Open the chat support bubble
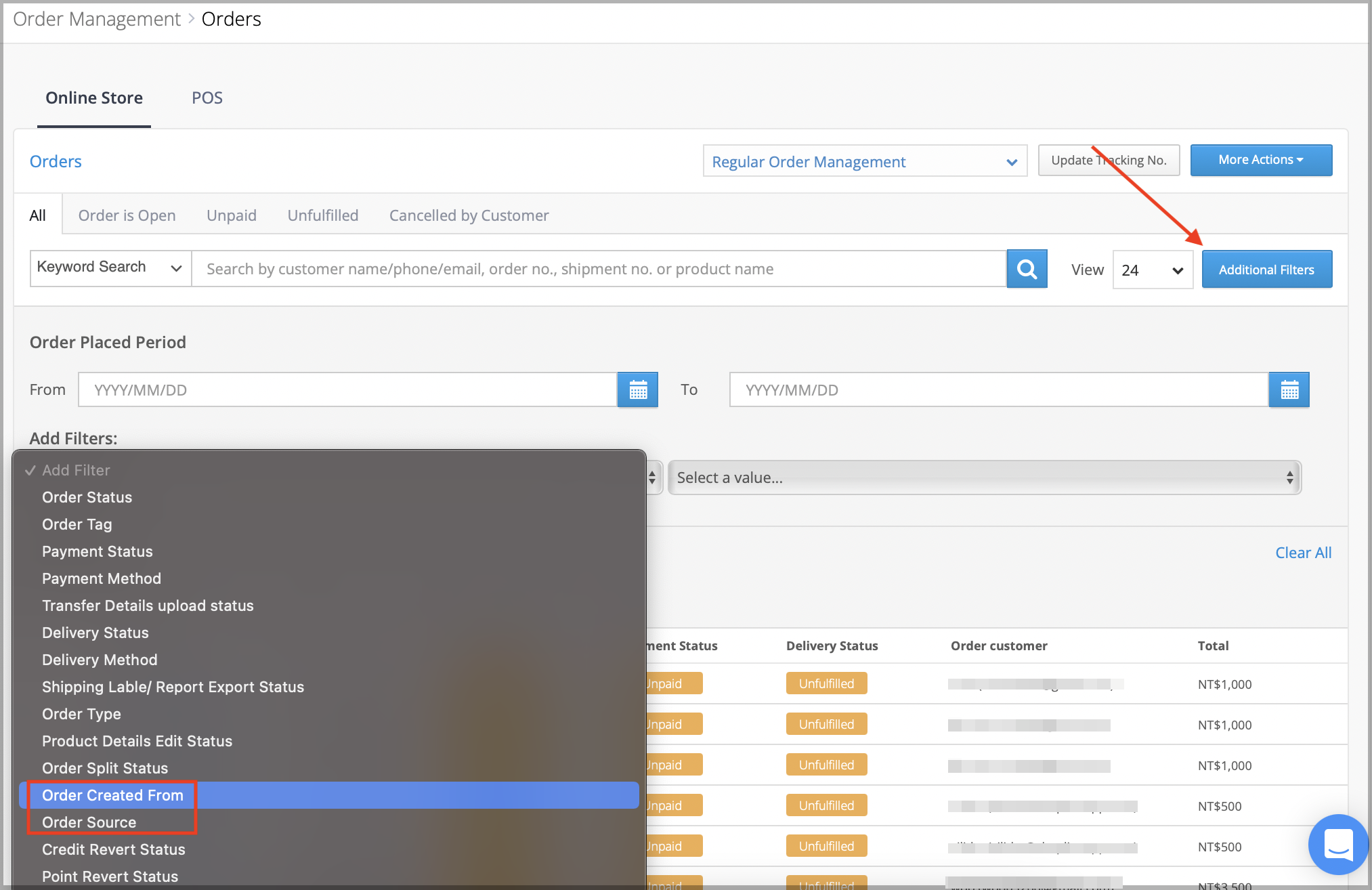This screenshot has width=1372, height=890. pyautogui.click(x=1337, y=845)
